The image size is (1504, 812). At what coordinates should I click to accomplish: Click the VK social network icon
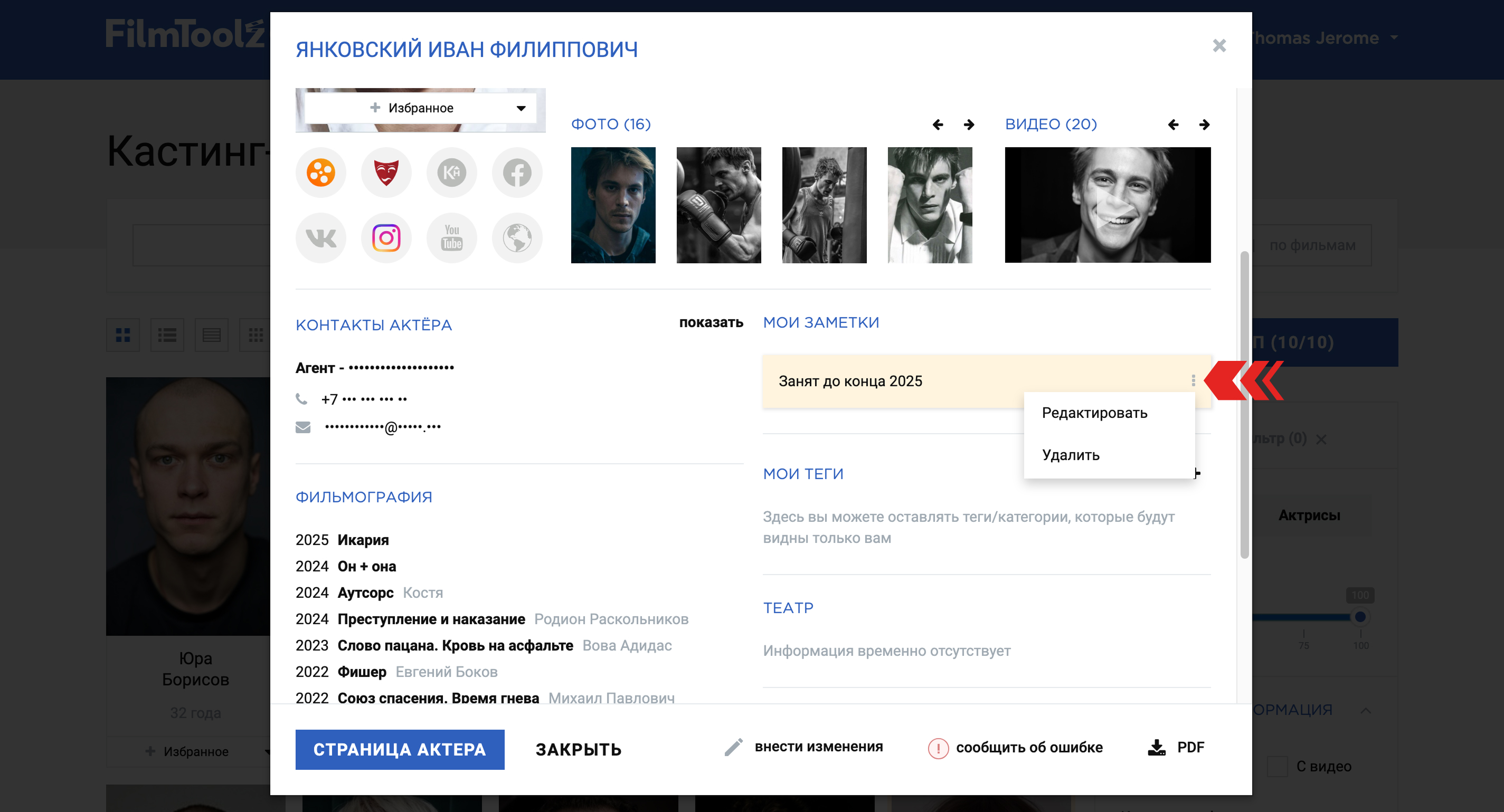pos(320,238)
